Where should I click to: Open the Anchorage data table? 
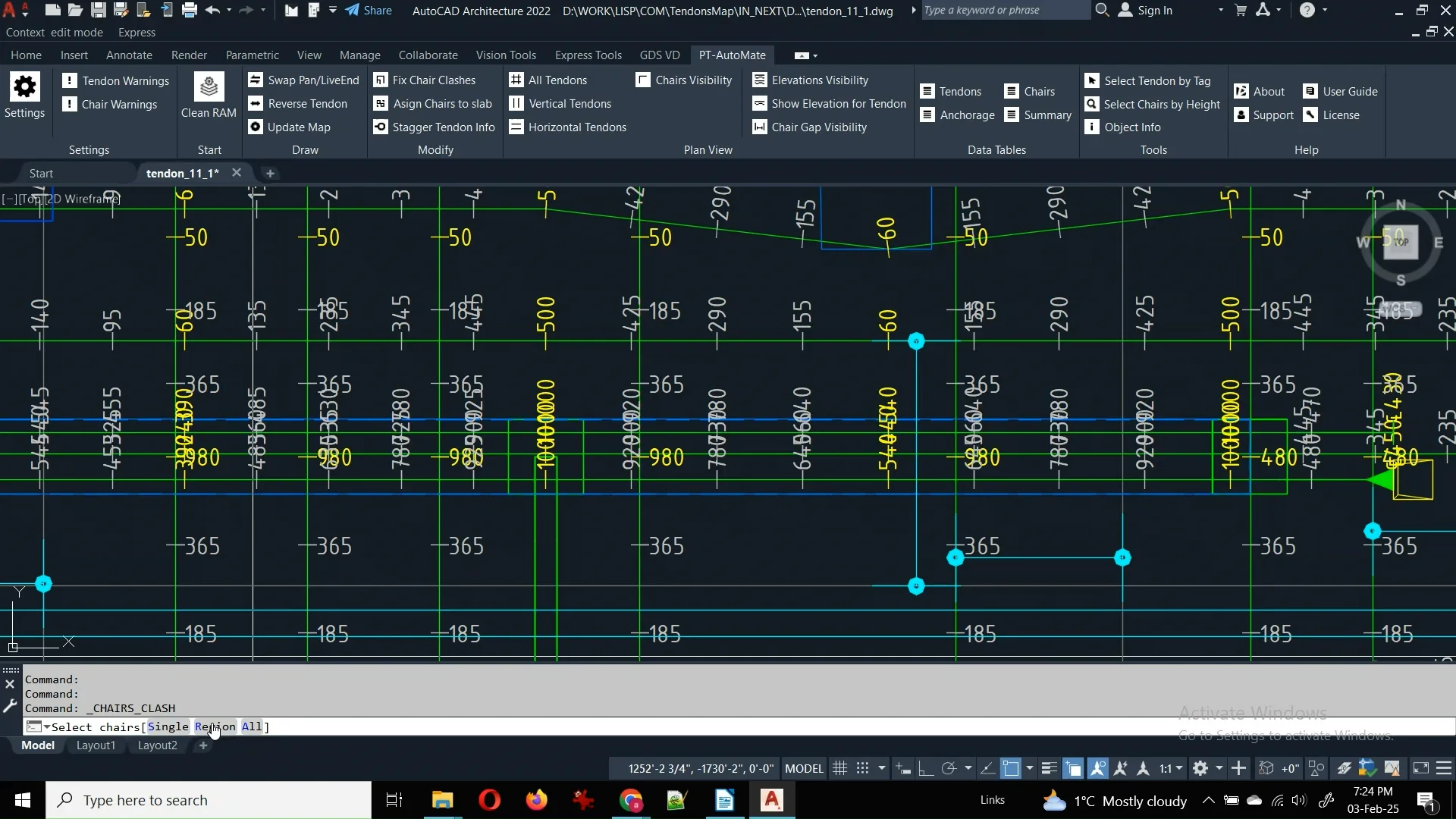coord(957,115)
